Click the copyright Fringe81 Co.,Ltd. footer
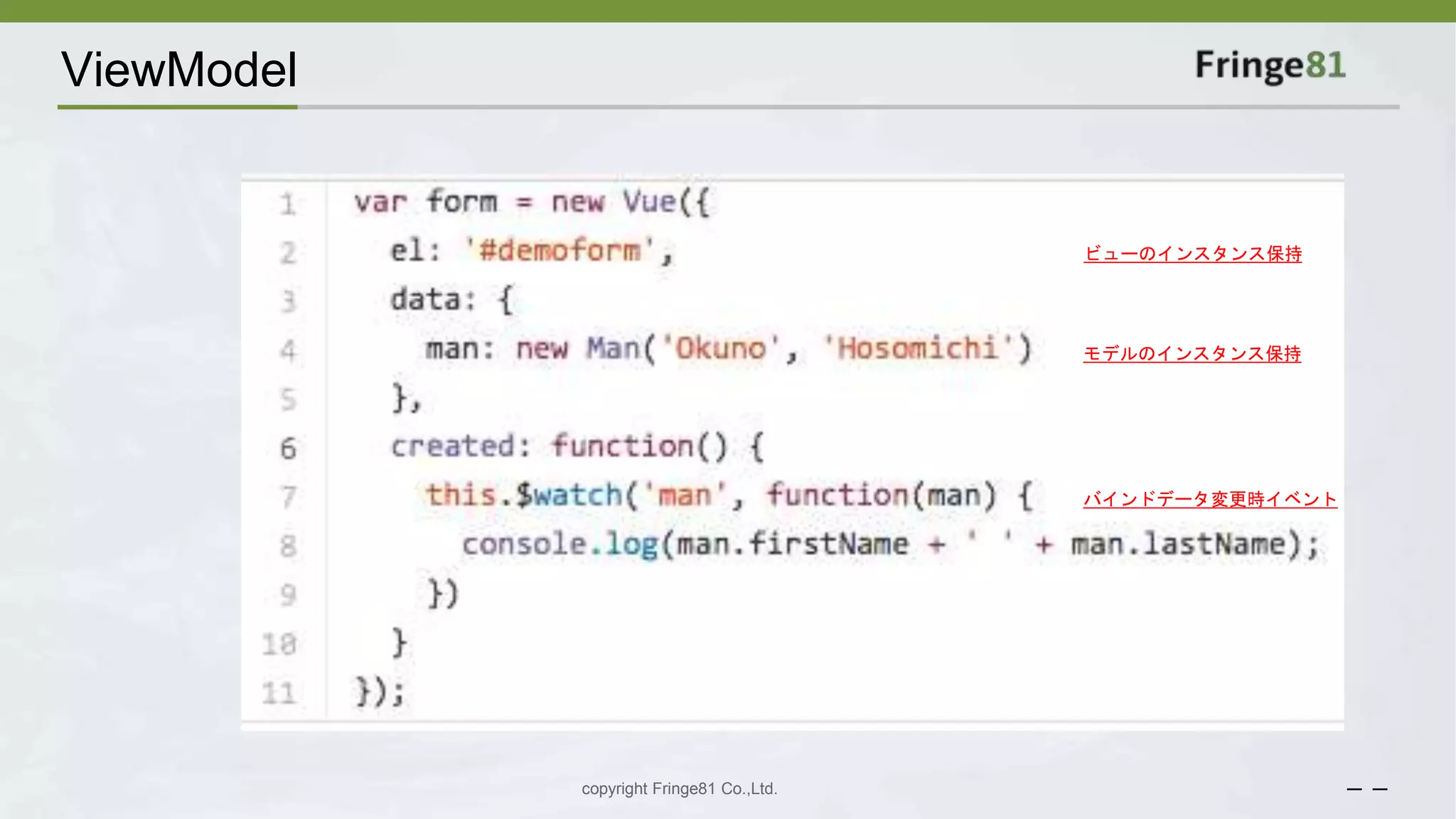Image resolution: width=1456 pixels, height=819 pixels. [x=679, y=789]
